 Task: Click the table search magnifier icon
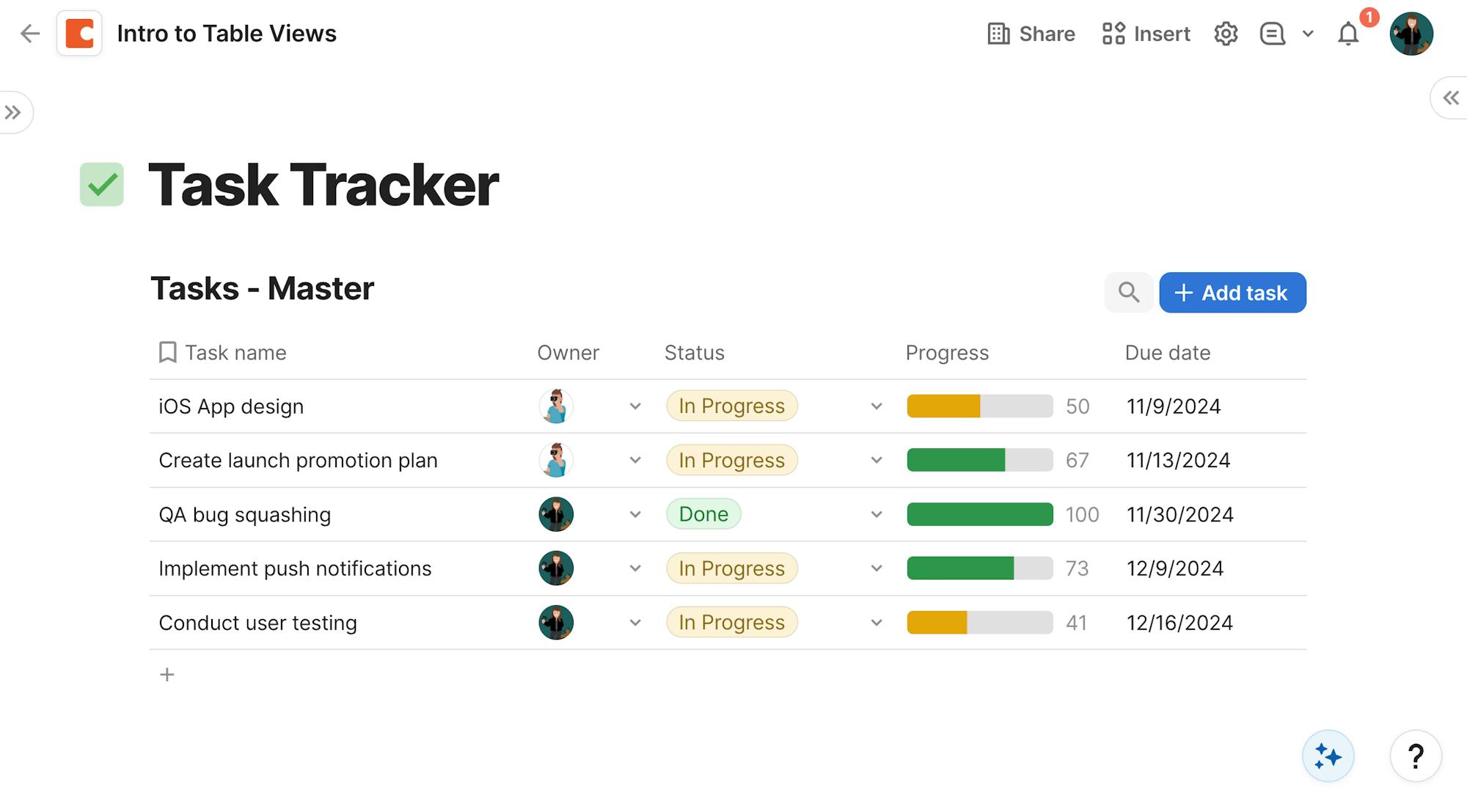tap(1129, 293)
